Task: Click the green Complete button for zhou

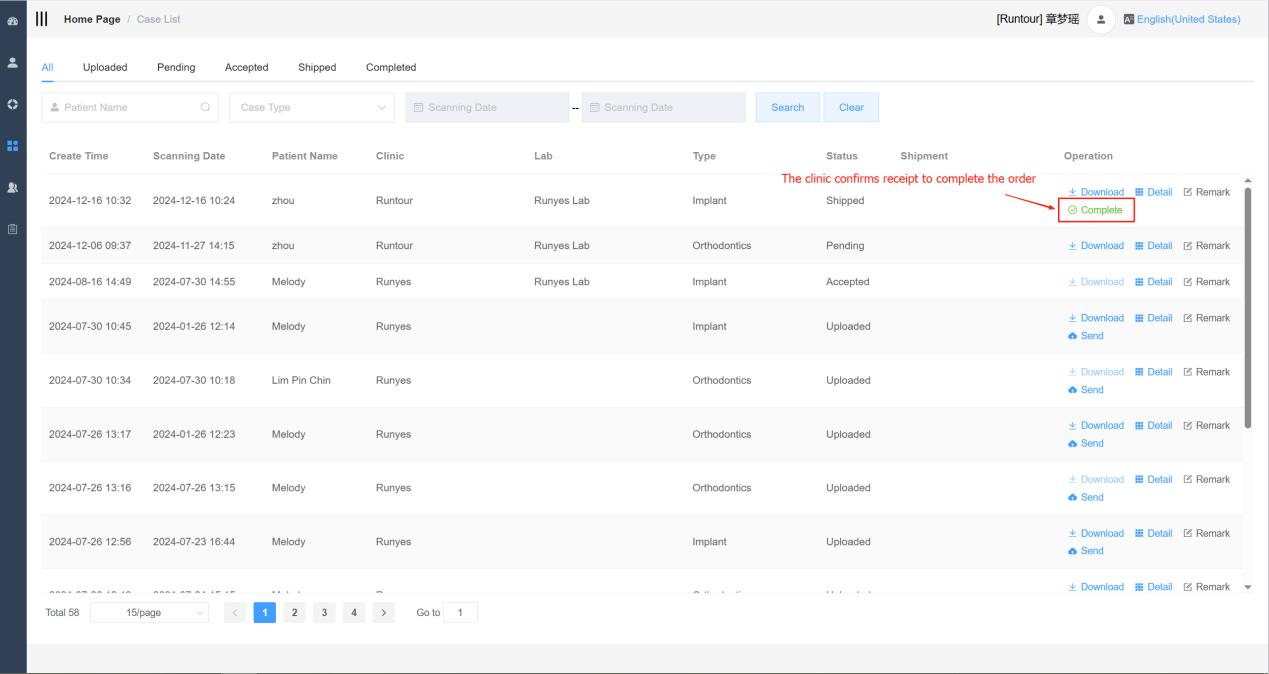Action: [1095, 210]
